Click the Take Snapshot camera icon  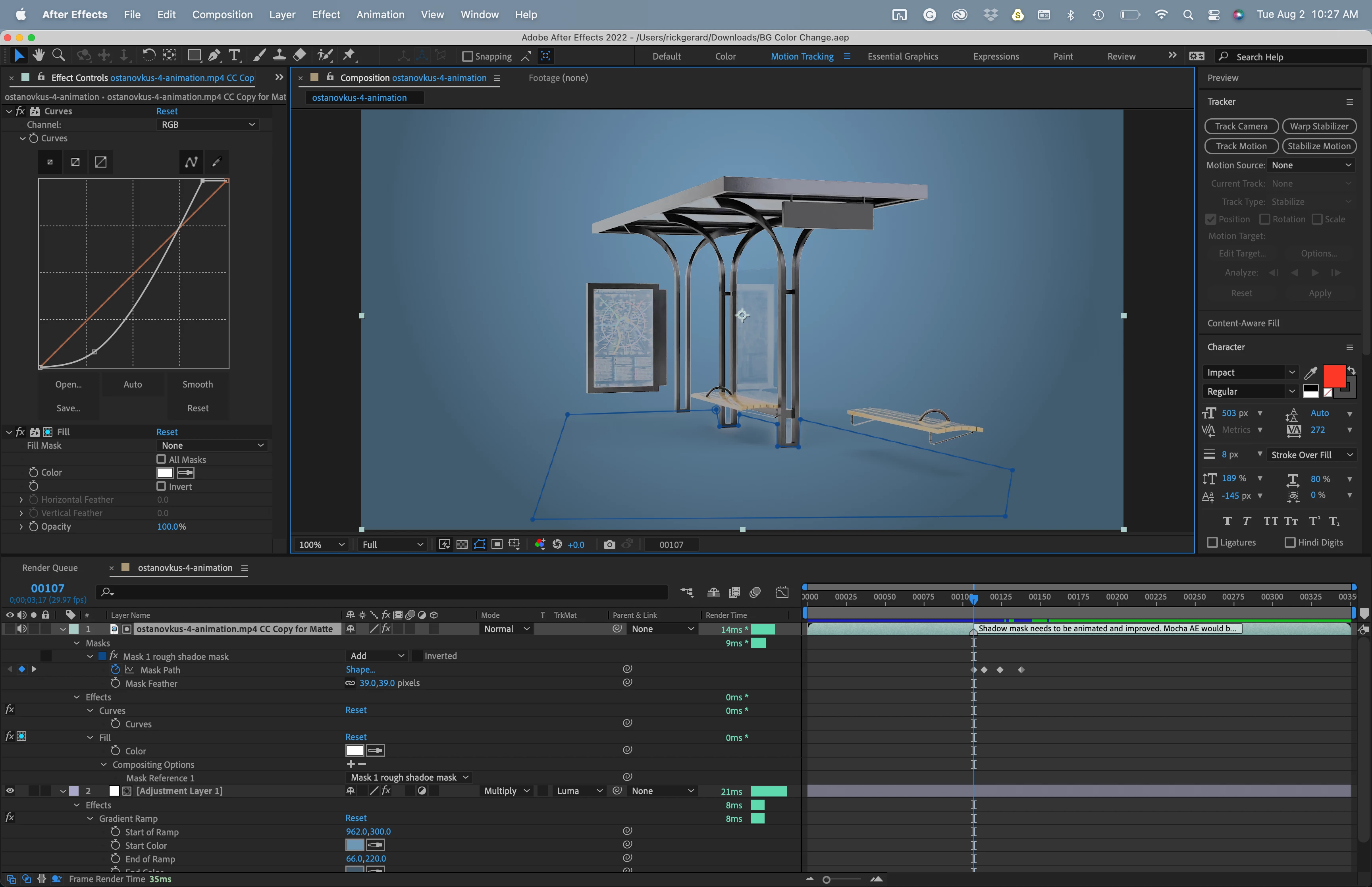tap(609, 545)
